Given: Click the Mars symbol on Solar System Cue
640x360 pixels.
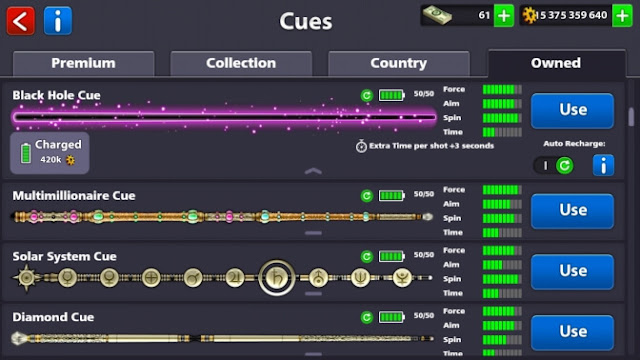Looking at the screenshot, I should (x=193, y=278).
